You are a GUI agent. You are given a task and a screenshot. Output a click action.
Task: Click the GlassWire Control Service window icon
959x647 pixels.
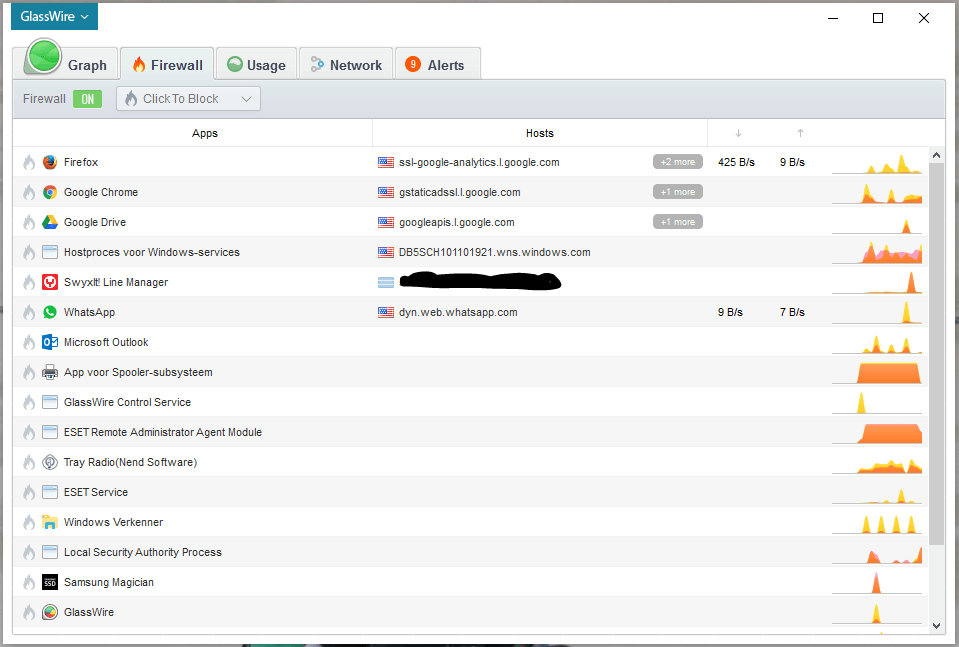point(50,402)
